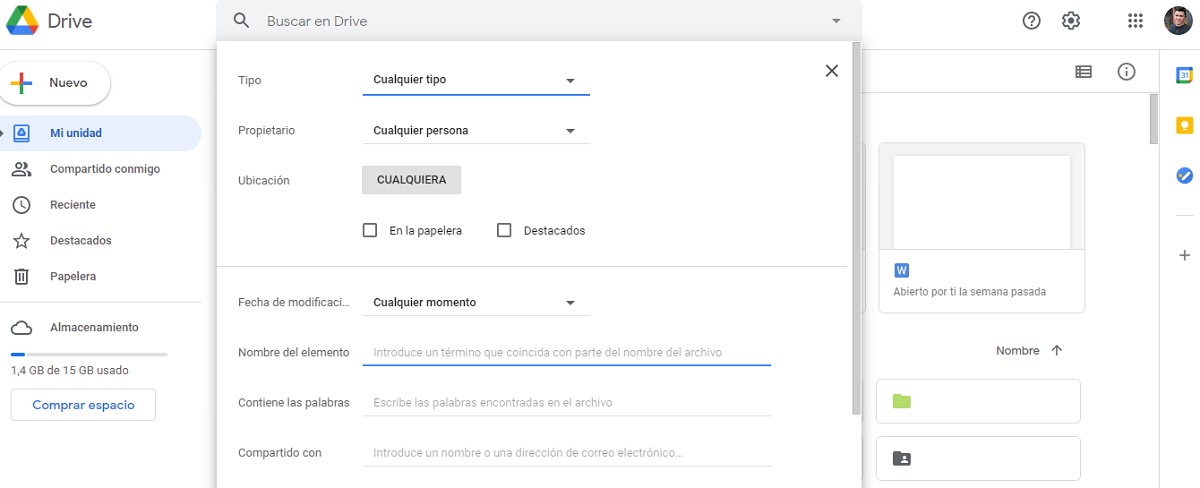Switch to list view layout icon
The height and width of the screenshot is (488, 1200).
[1083, 71]
